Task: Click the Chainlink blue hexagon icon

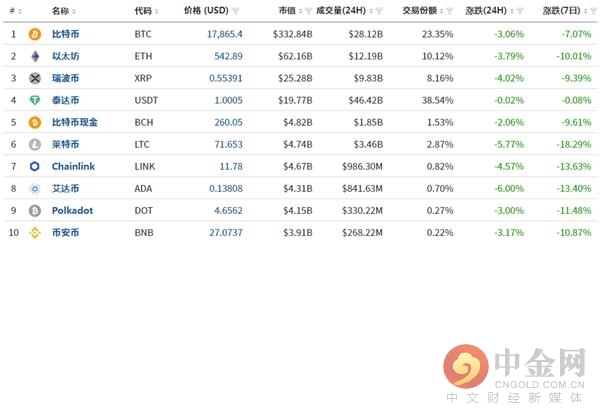Action: pos(35,166)
